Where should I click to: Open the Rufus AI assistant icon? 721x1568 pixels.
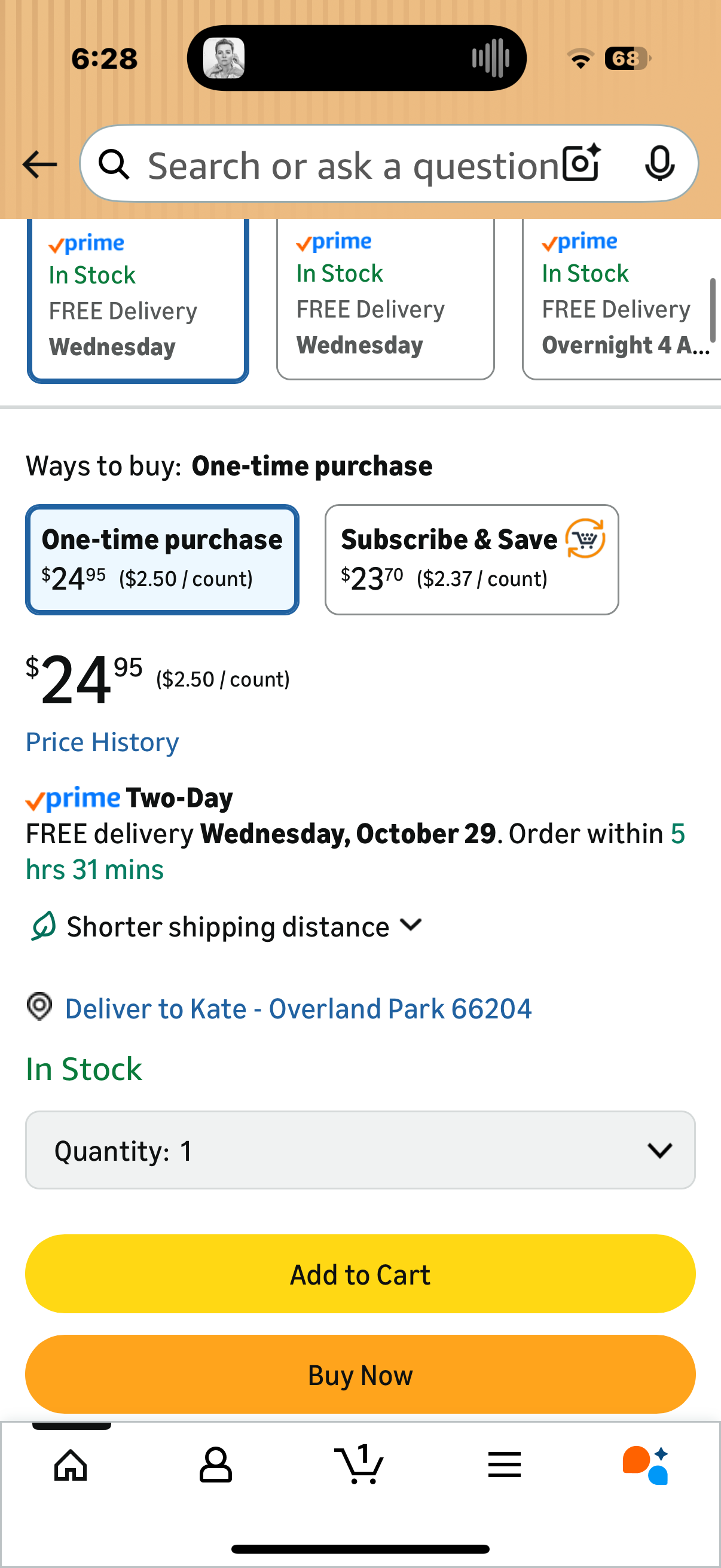click(x=646, y=1465)
